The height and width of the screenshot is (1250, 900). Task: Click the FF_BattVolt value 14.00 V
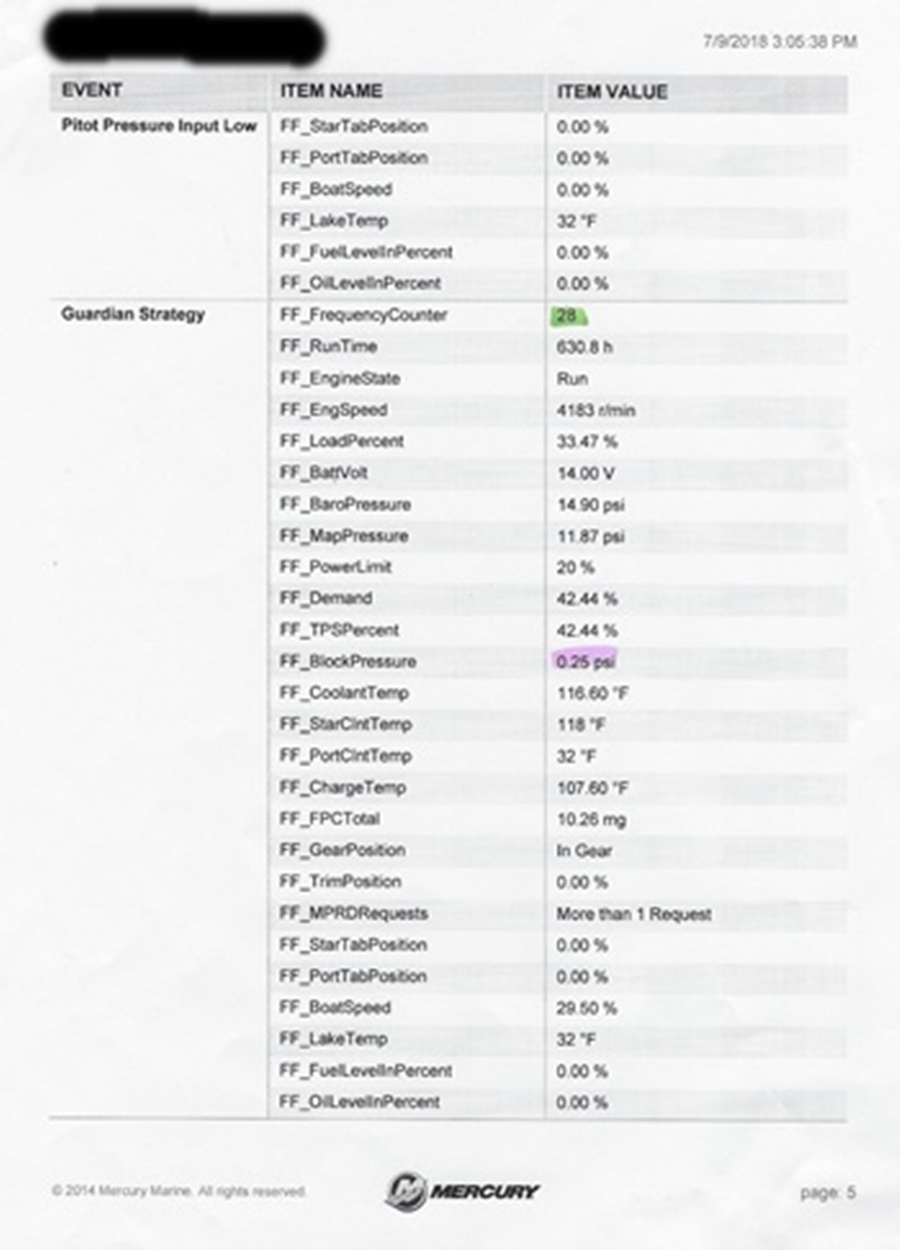pyautogui.click(x=584, y=473)
